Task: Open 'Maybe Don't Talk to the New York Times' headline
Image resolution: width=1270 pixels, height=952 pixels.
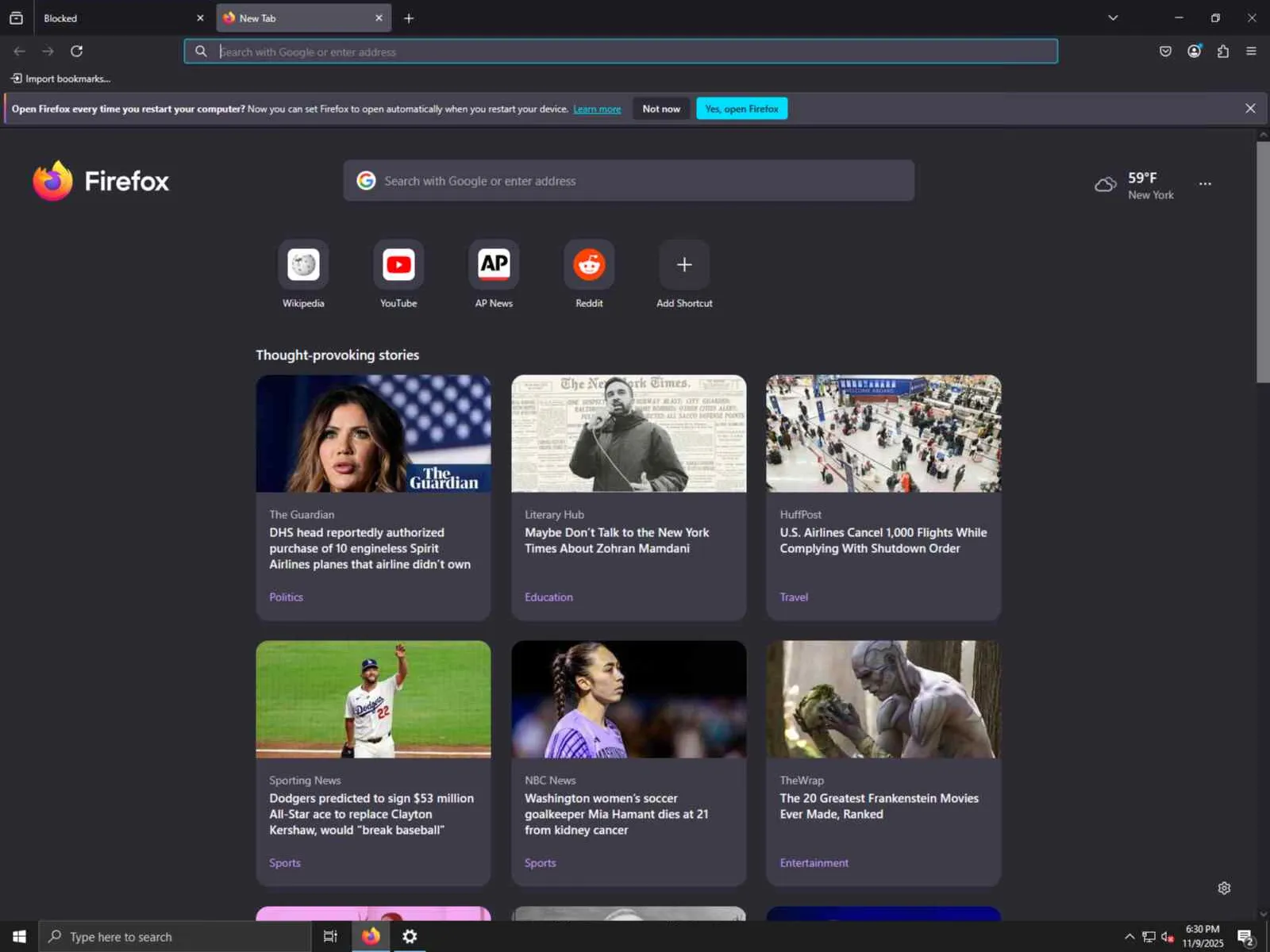Action: point(617,540)
